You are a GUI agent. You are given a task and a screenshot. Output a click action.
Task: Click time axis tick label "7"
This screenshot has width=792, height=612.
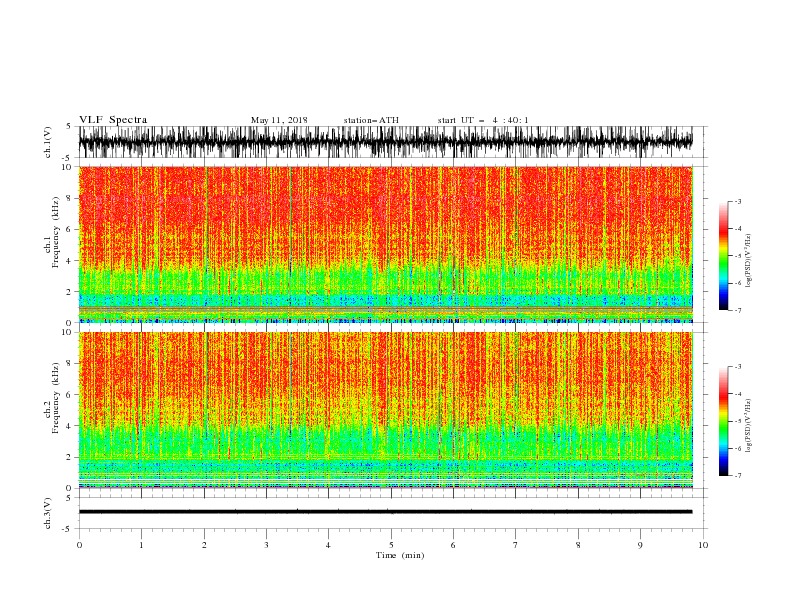tap(515, 545)
